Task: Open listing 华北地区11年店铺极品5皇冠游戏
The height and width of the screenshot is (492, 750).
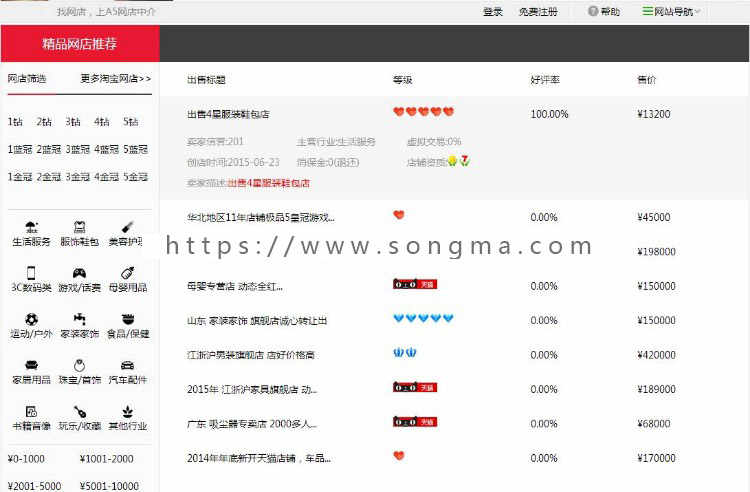Action: [x=261, y=218]
